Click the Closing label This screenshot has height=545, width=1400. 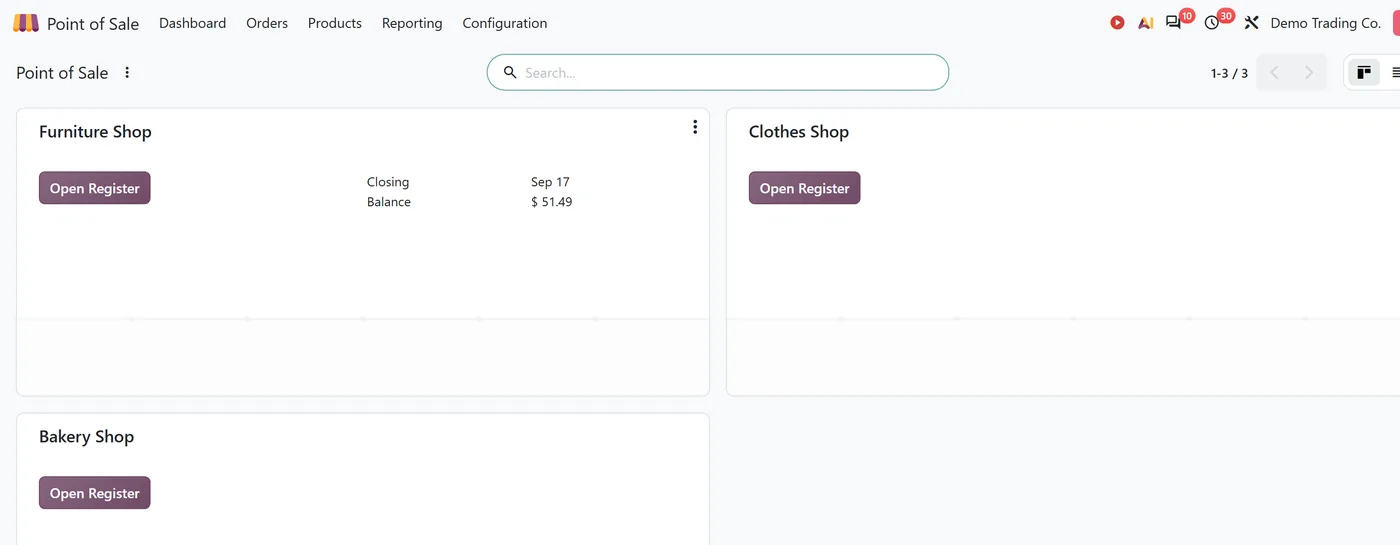[388, 182]
